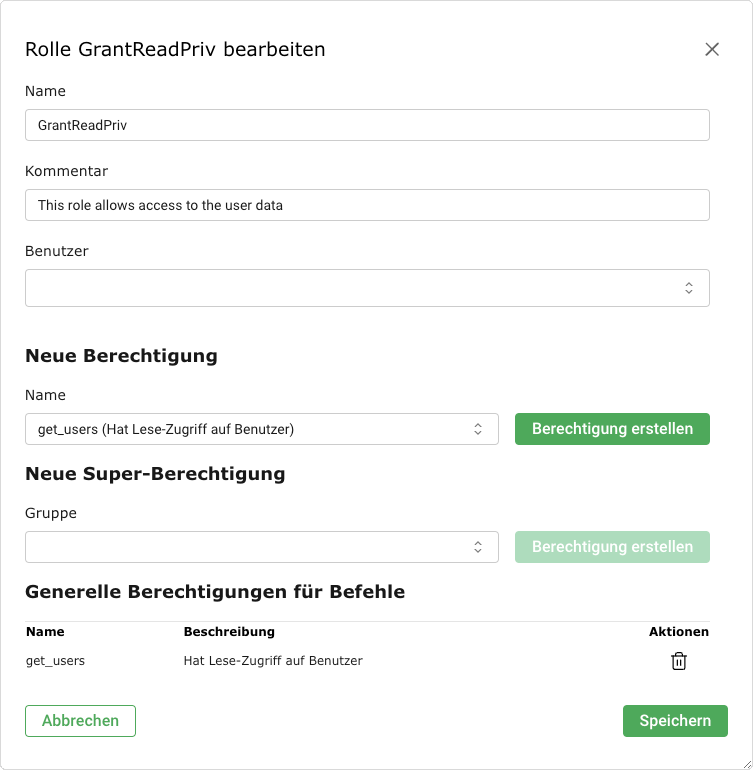Screen dimensions: 753x770
Task: Click the 'Generelle Berechtigungen für Befehle' heading
Action: [215, 592]
